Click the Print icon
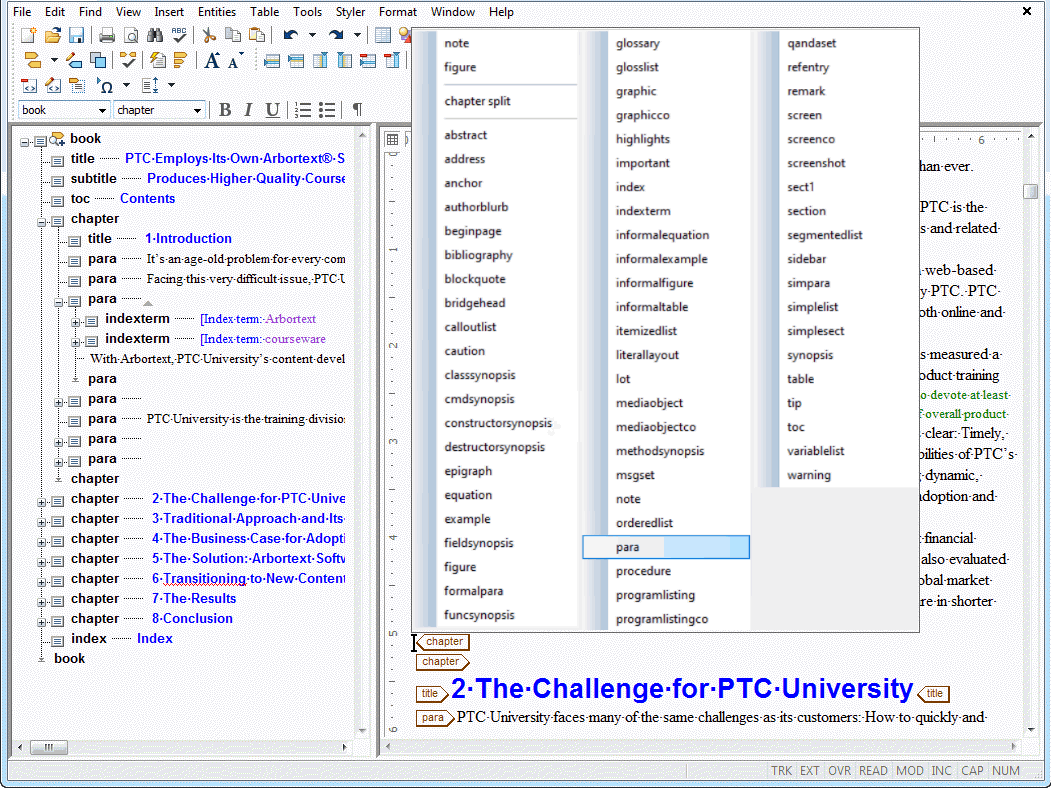The width and height of the screenshot is (1051, 788). point(107,36)
